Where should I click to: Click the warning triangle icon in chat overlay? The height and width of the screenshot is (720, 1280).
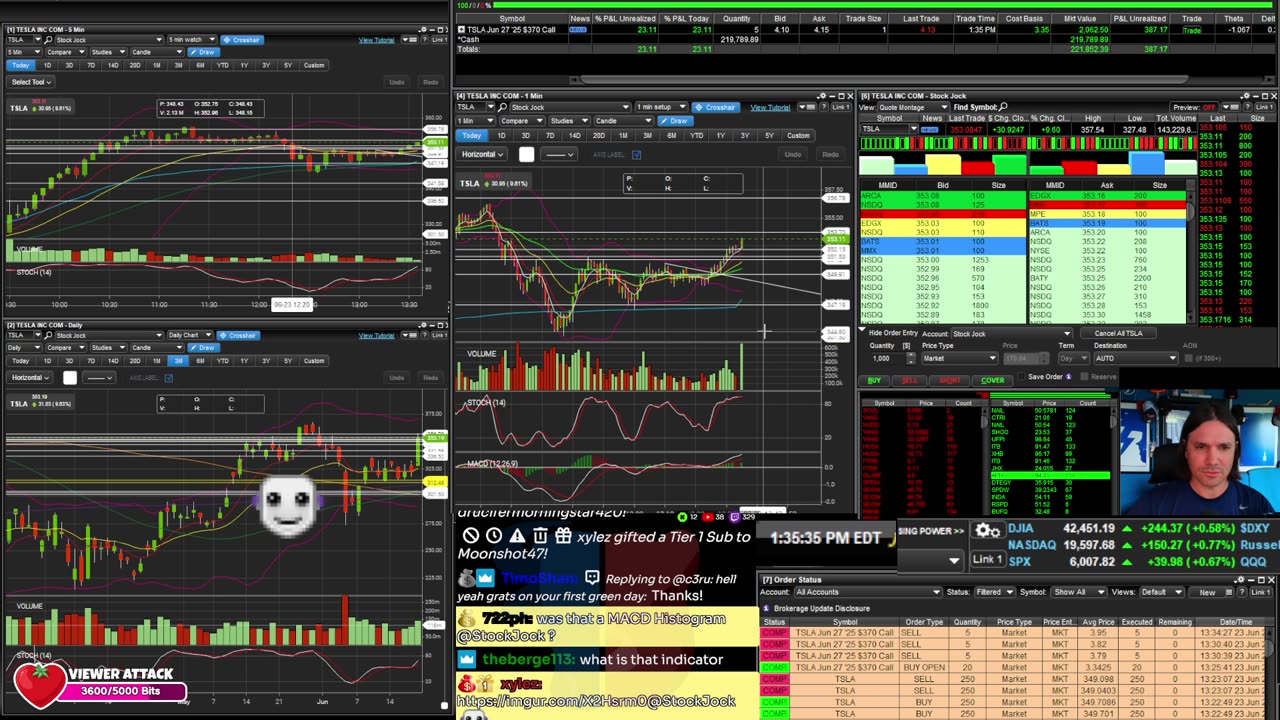pos(517,537)
